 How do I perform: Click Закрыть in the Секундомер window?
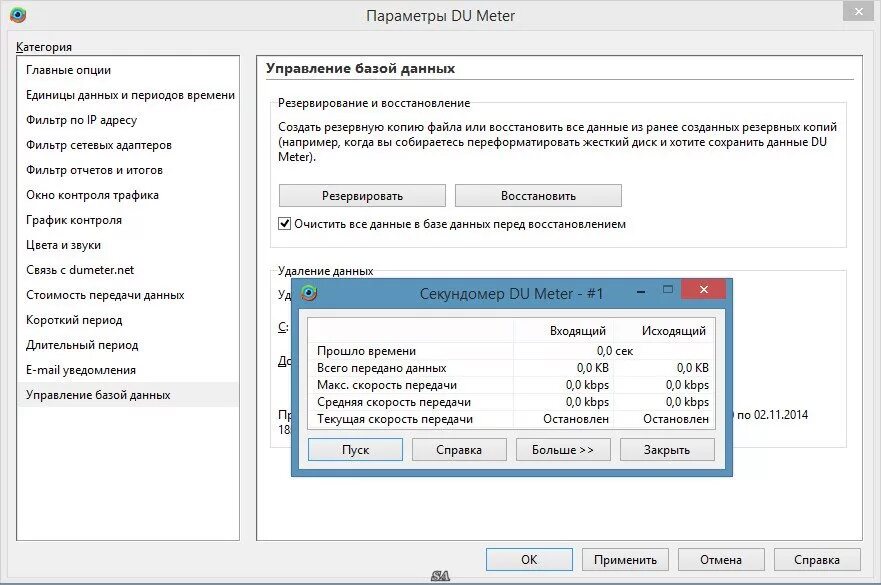667,450
